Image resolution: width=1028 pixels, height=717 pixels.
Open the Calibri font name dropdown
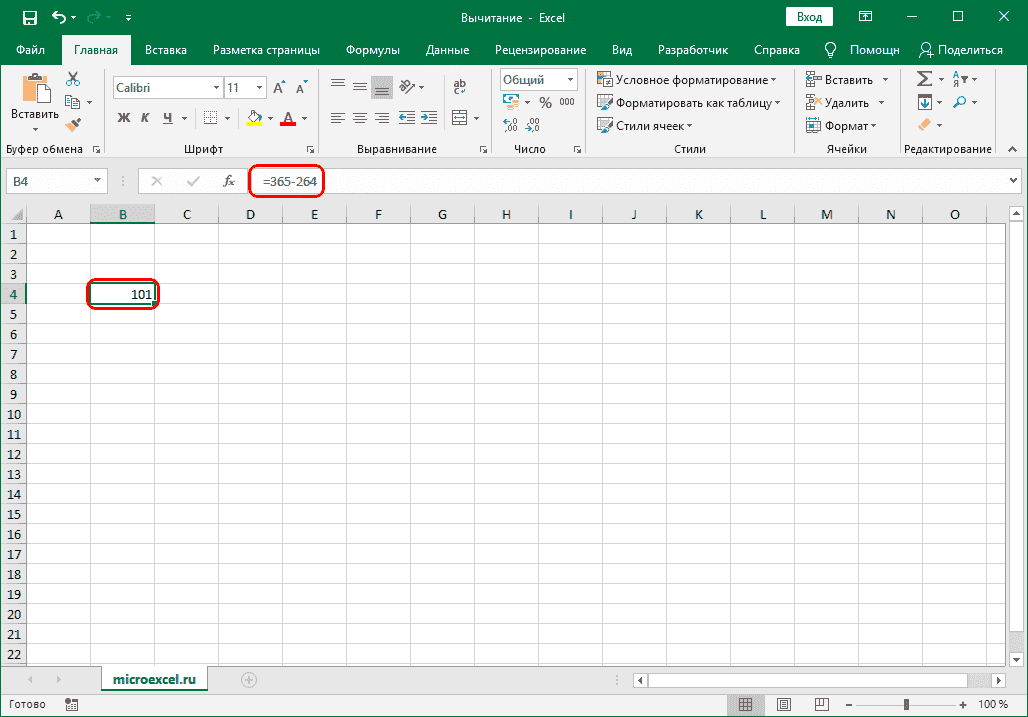coord(216,88)
